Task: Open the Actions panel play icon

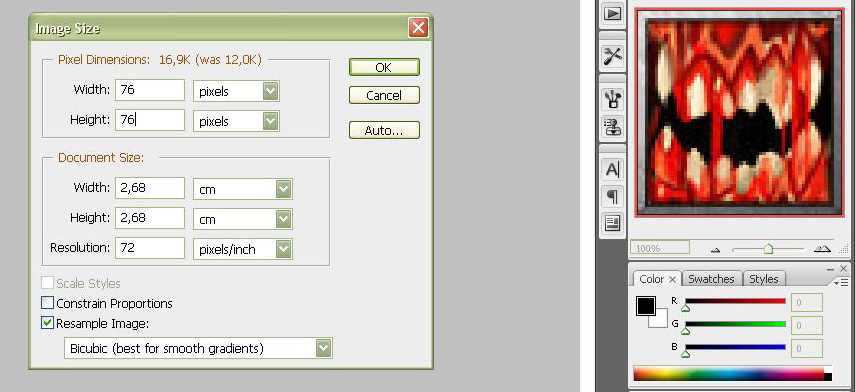Action: [613, 13]
